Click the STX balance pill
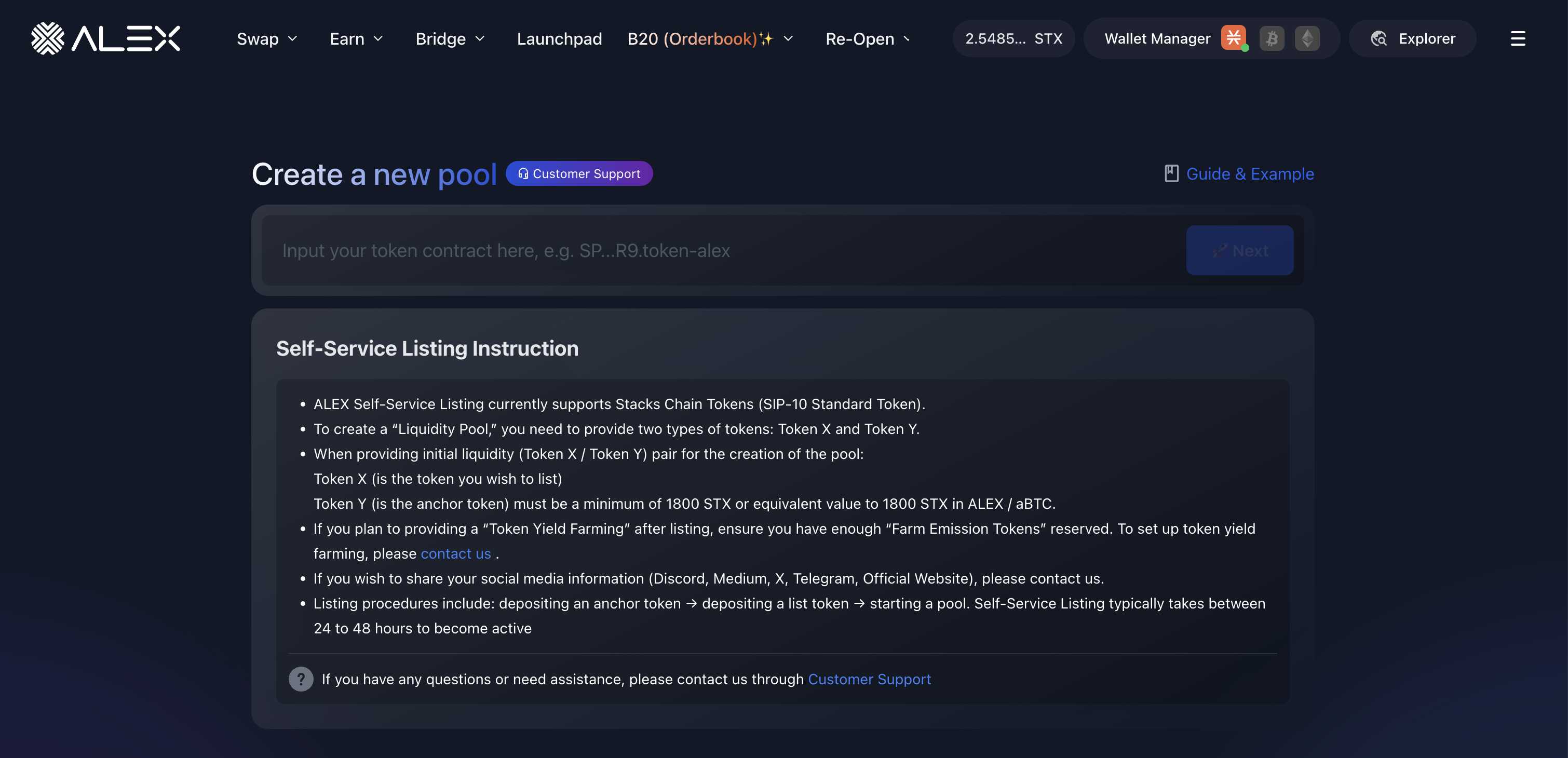Screen dimensions: 1568x758 (x=1013, y=38)
